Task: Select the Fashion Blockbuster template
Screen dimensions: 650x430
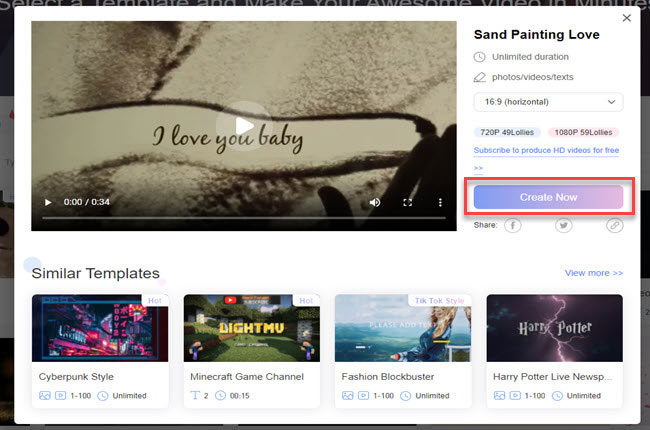Action: click(x=403, y=327)
